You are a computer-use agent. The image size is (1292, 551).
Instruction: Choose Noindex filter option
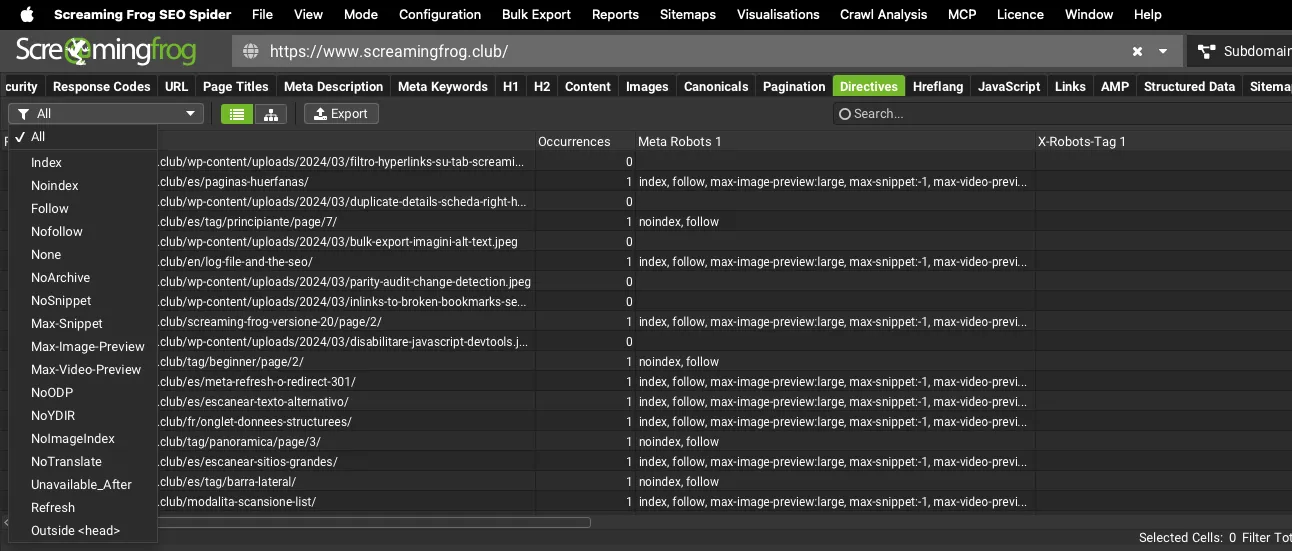(x=83, y=185)
